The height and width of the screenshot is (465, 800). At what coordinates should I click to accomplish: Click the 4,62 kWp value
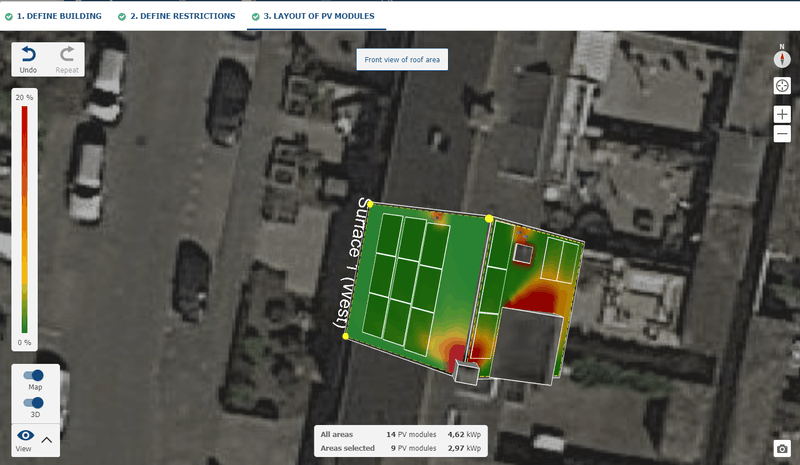pyautogui.click(x=464, y=434)
